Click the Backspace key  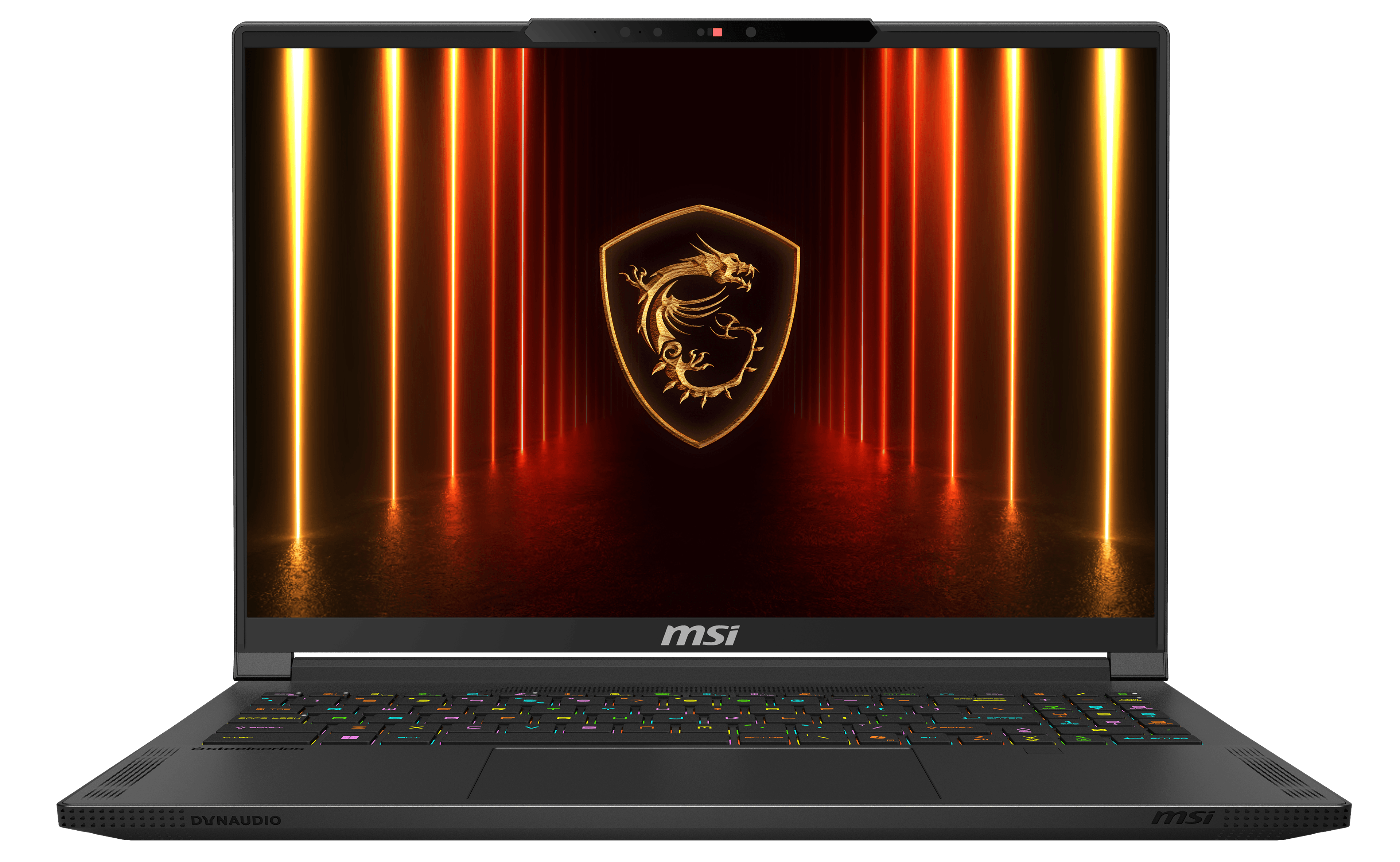979,702
